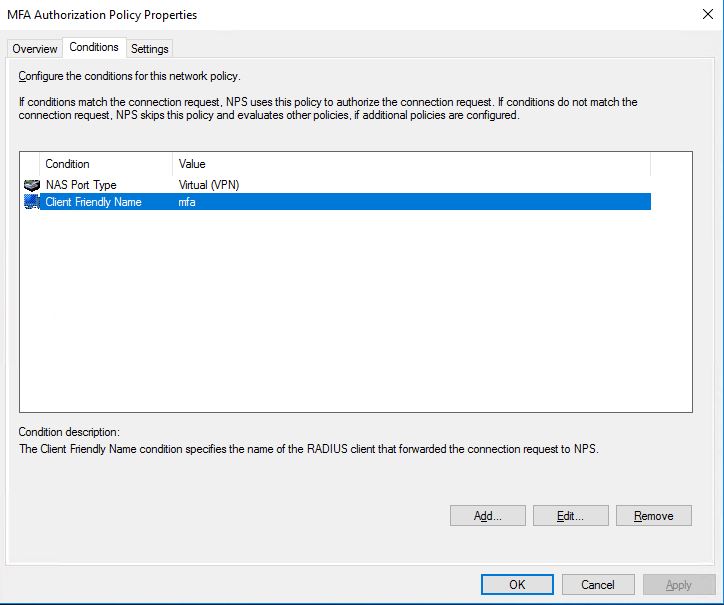This screenshot has height=605, width=724.
Task: Open the Settings tab
Action: [x=150, y=48]
